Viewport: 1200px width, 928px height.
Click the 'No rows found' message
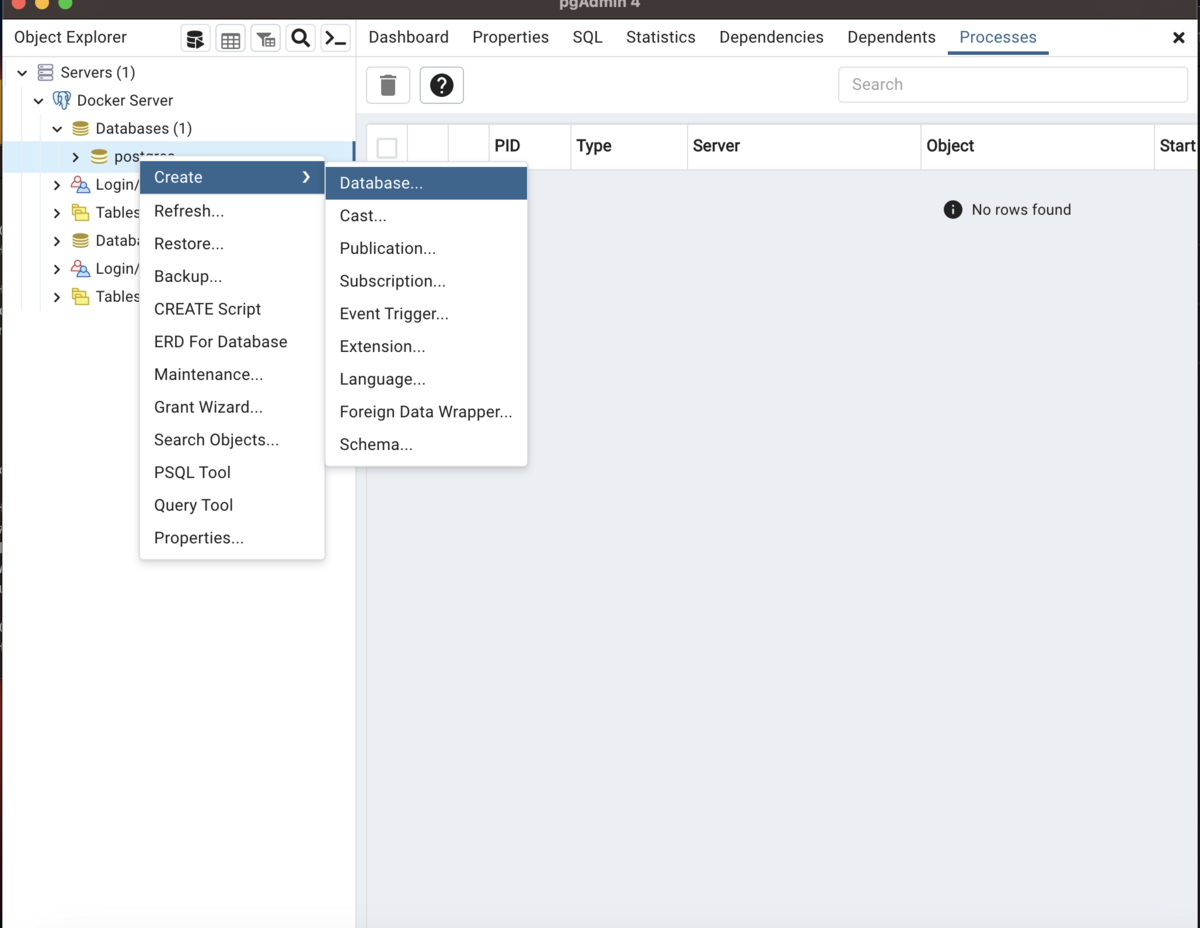(x=1021, y=209)
